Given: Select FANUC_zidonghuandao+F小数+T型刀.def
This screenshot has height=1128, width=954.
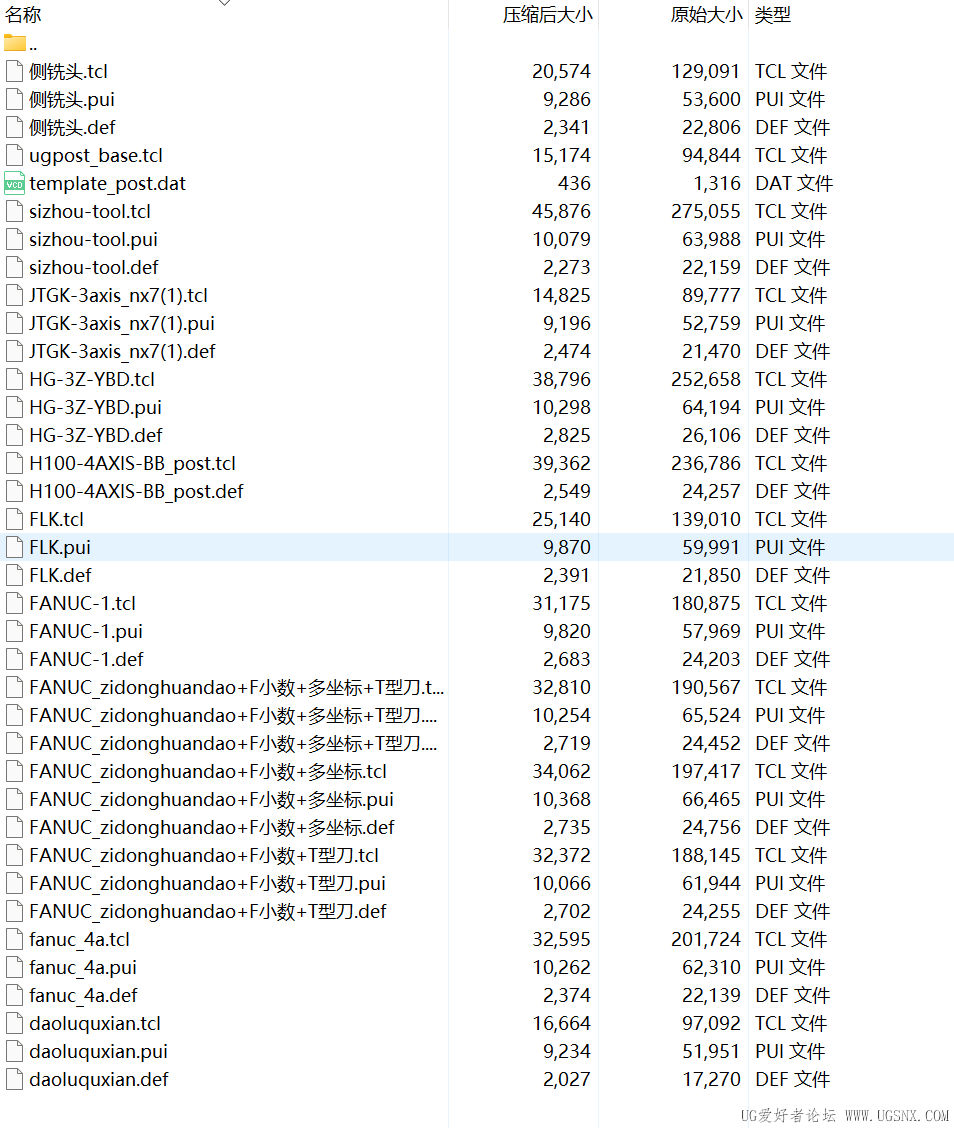Looking at the screenshot, I should pyautogui.click(x=208, y=911).
